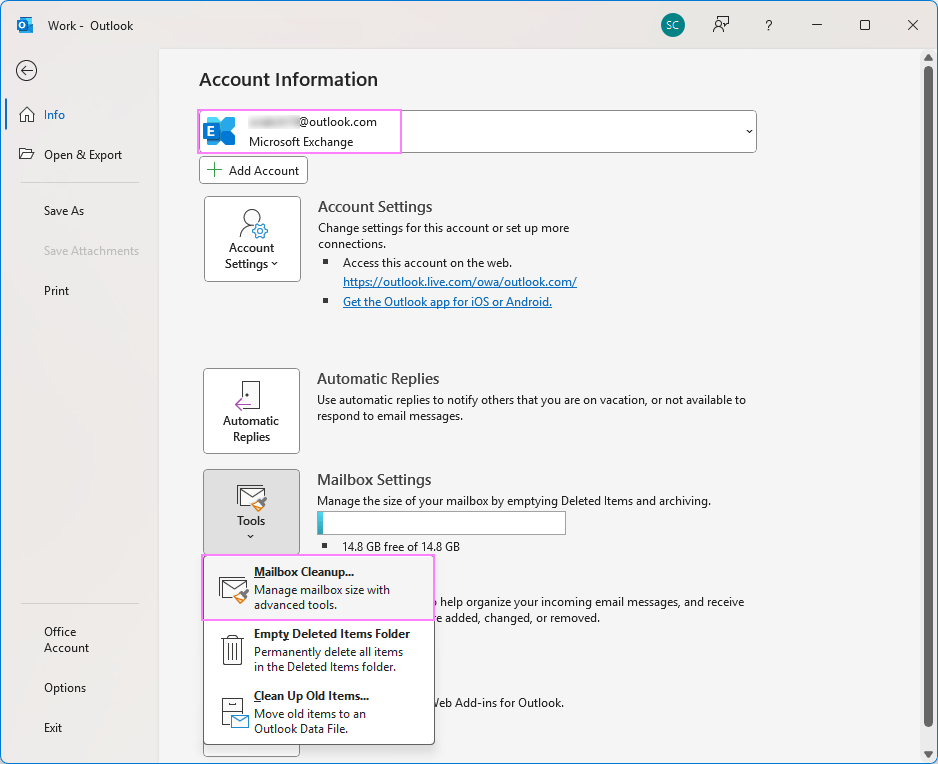This screenshot has height=764, width=938.
Task: Click the Add Account button
Action: point(254,171)
